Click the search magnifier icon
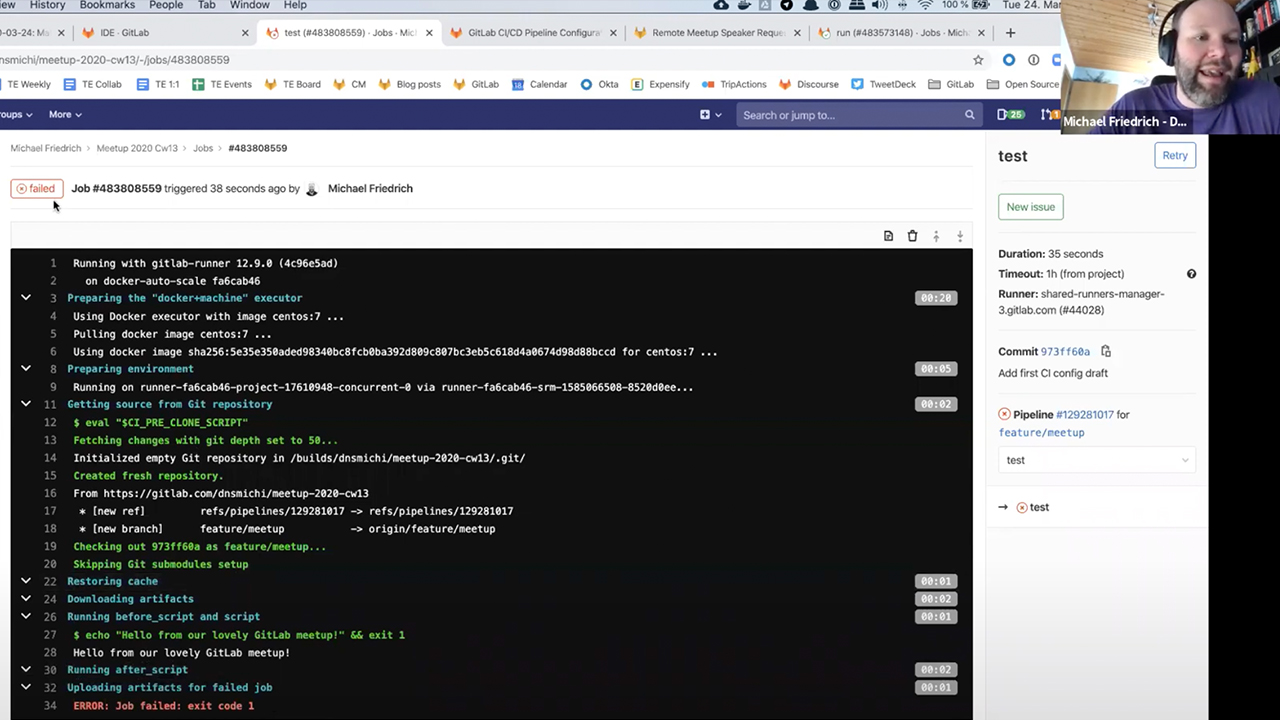This screenshot has height=720, width=1280. (969, 115)
